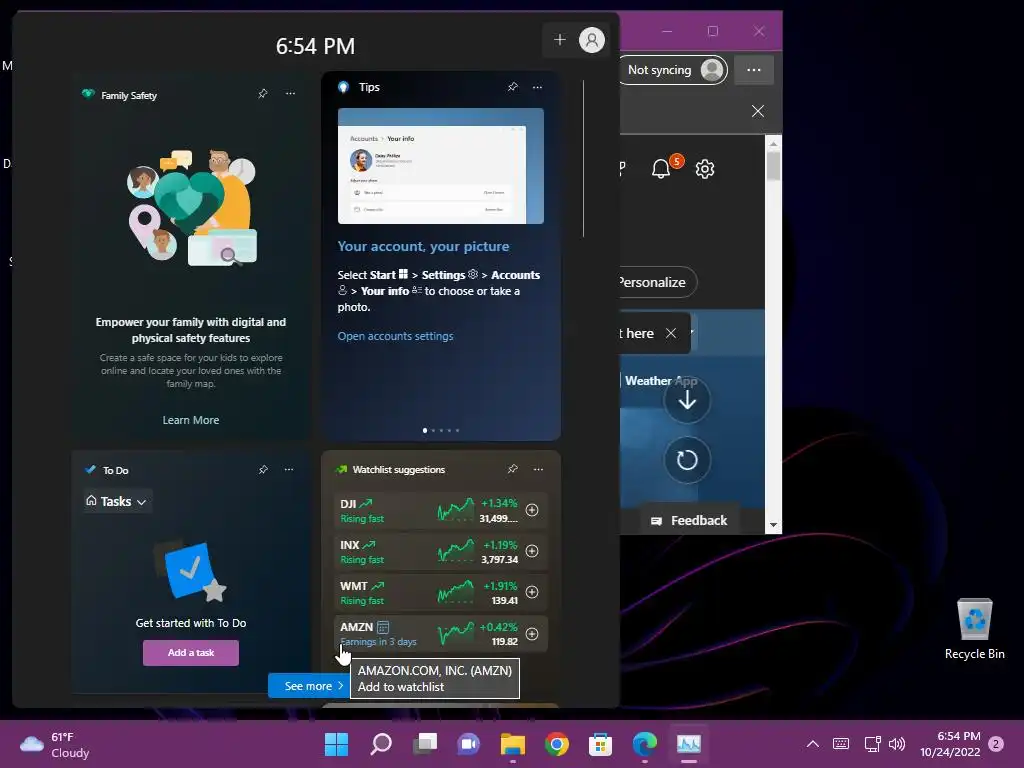Viewport: 1024px width, 768px height.
Task: Pin the Family Safety widget
Action: tap(263, 94)
